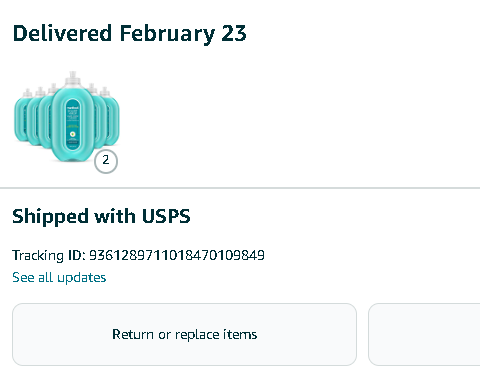The height and width of the screenshot is (375, 480).
Task: Click the bottle second from left in image
Action: [32, 117]
